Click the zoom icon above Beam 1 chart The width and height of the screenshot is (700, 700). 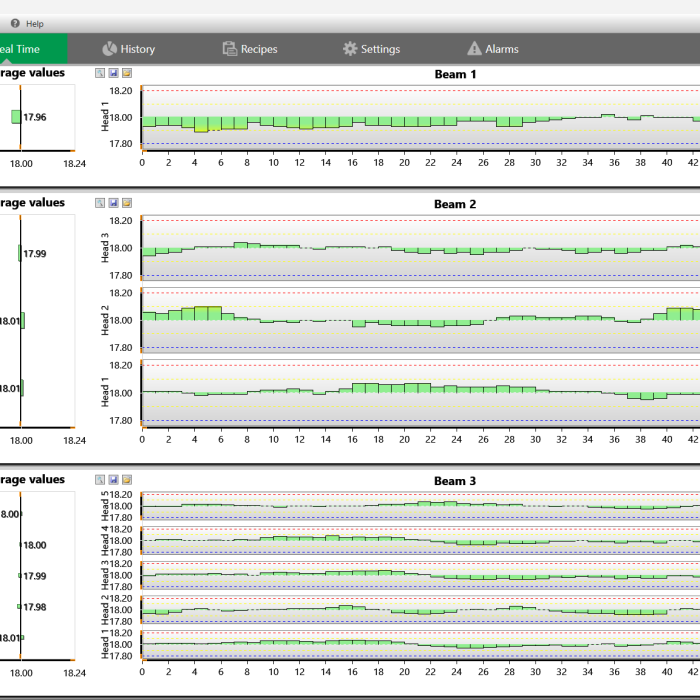[x=100, y=73]
